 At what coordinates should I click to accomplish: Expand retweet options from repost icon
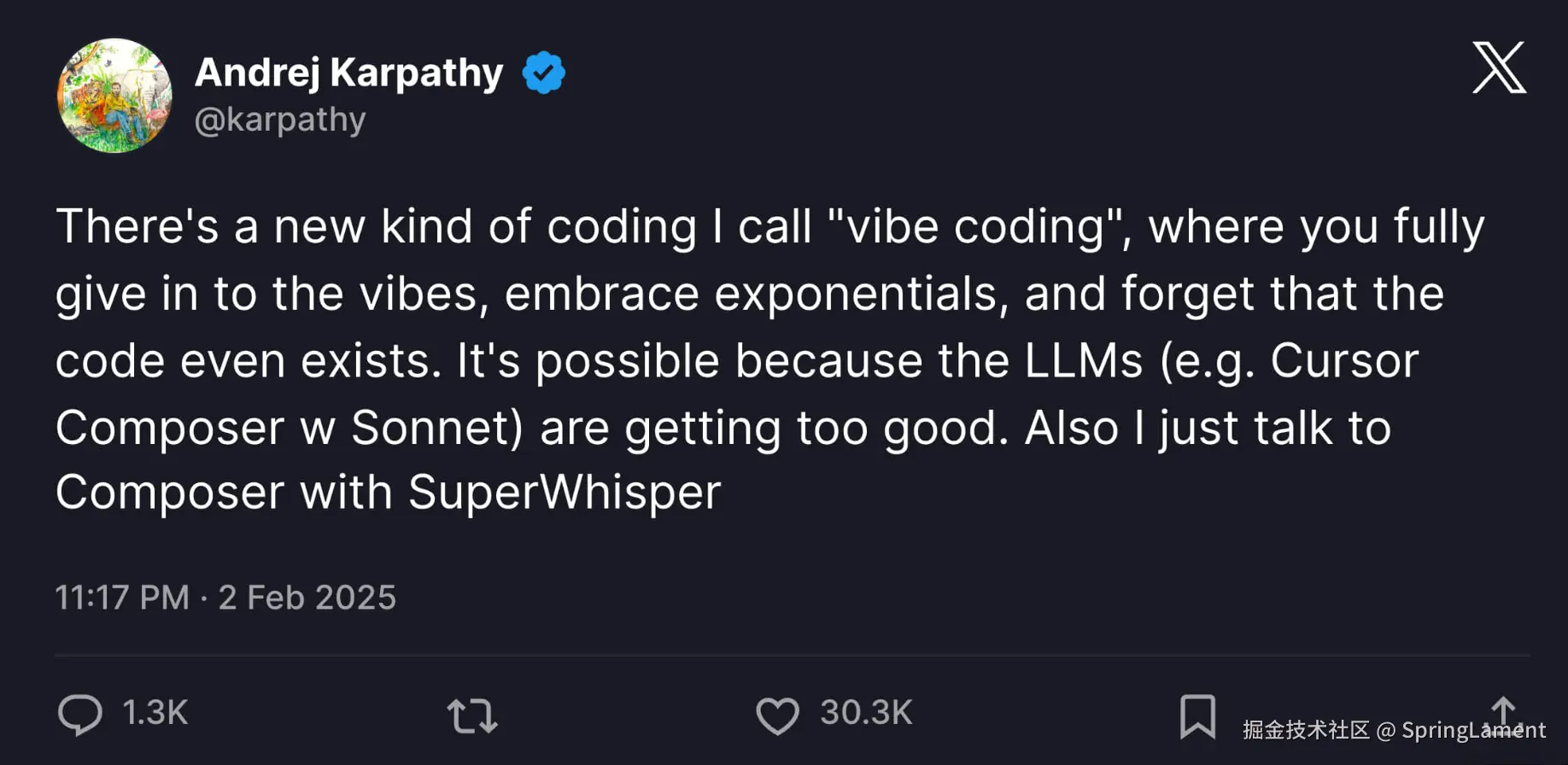tap(471, 715)
